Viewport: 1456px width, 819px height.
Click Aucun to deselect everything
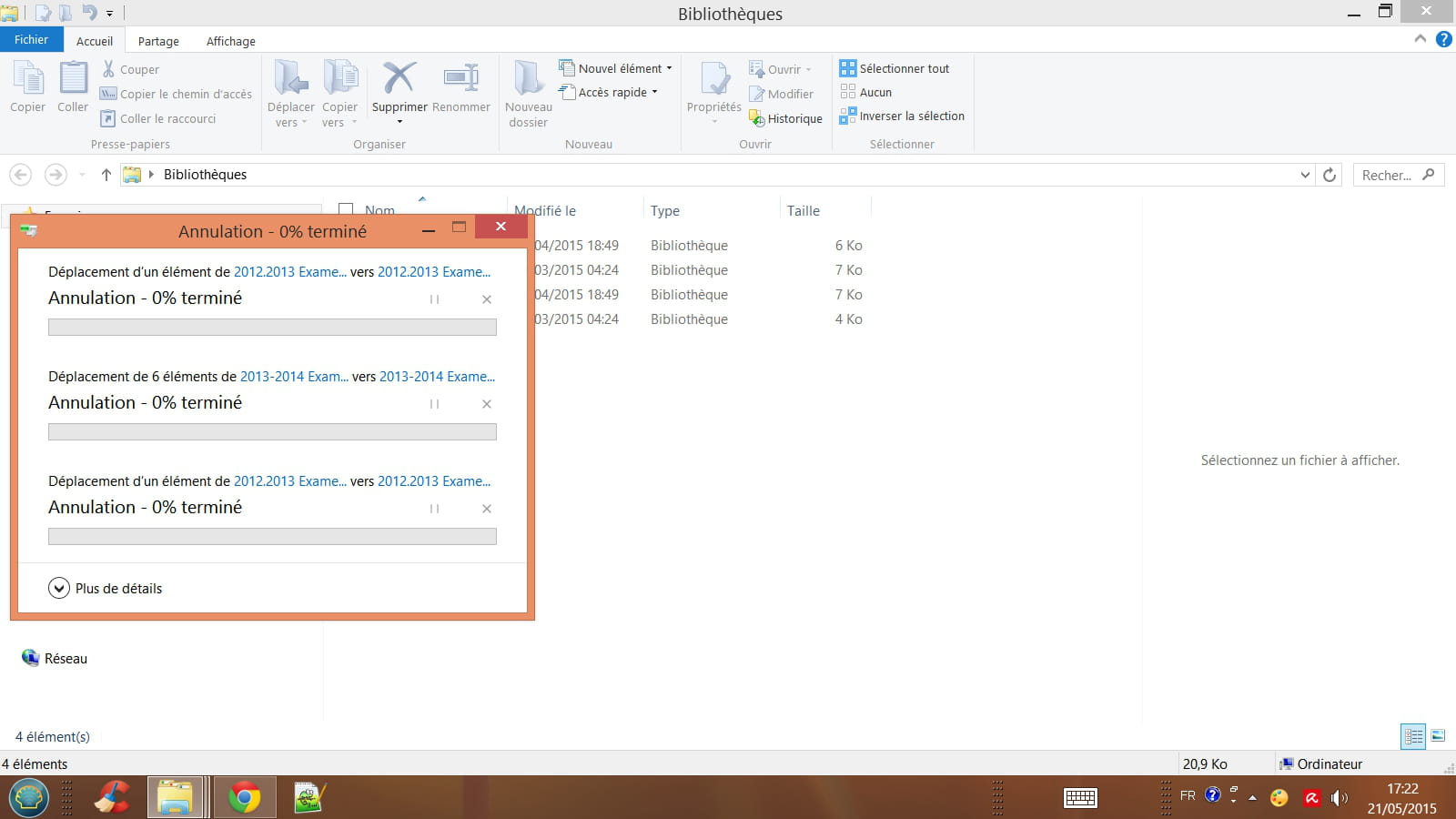coord(866,92)
